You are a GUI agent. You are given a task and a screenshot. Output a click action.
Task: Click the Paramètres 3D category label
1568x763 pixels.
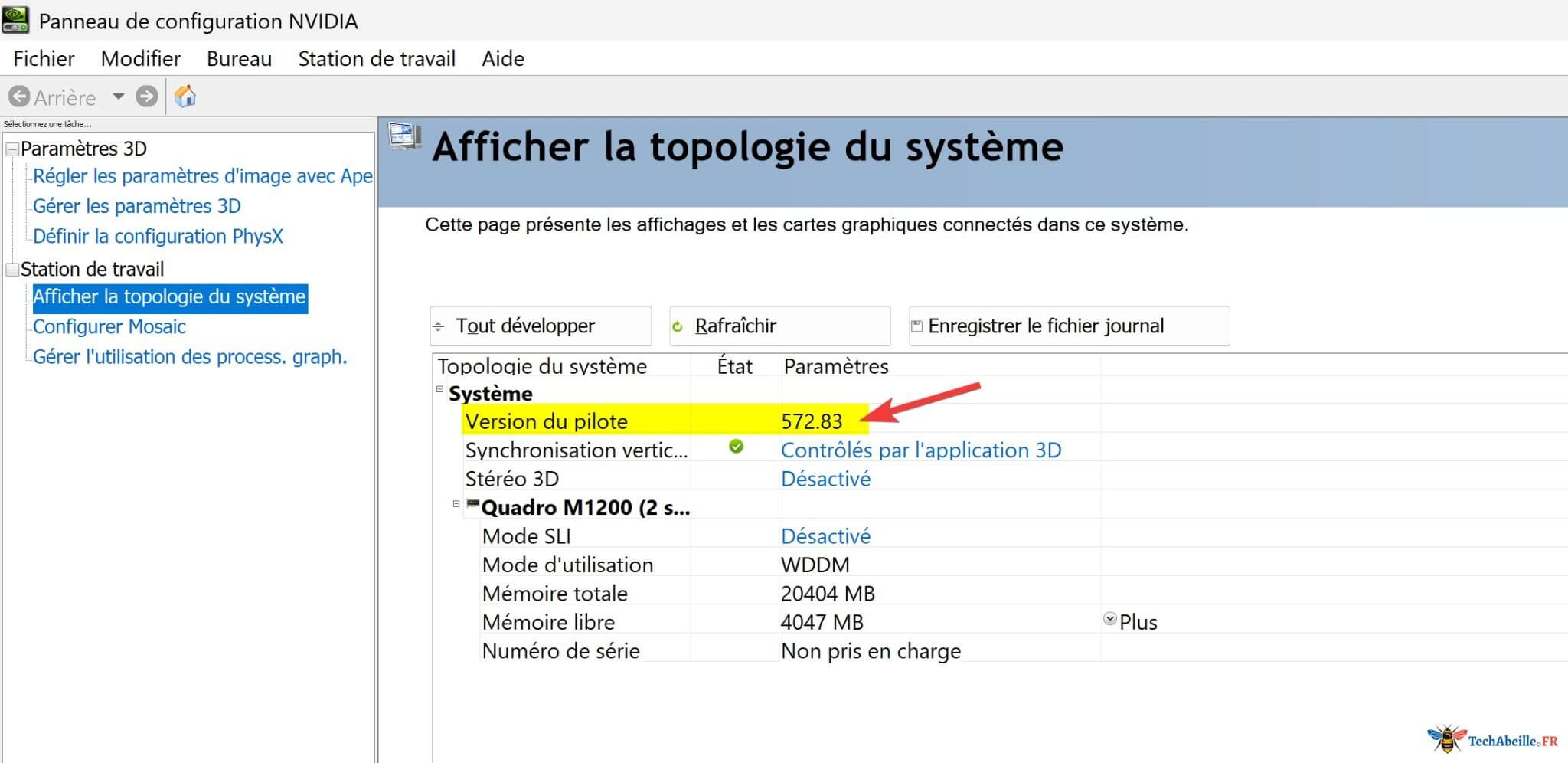click(83, 149)
